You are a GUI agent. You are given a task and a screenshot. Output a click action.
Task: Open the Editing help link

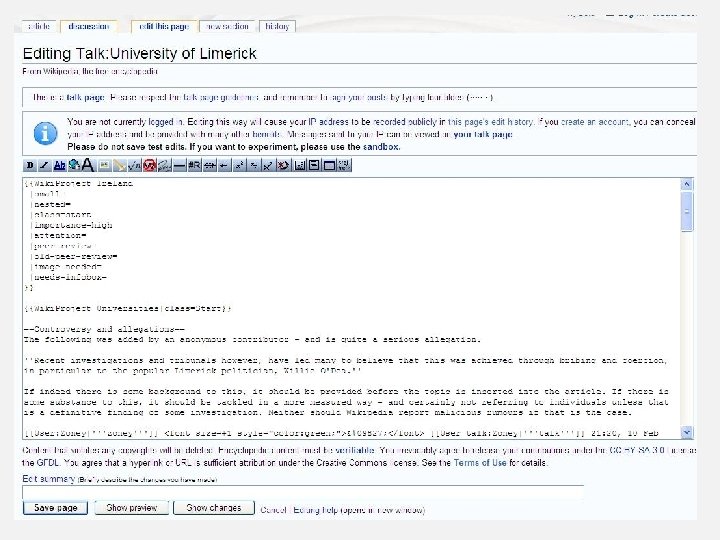315,510
